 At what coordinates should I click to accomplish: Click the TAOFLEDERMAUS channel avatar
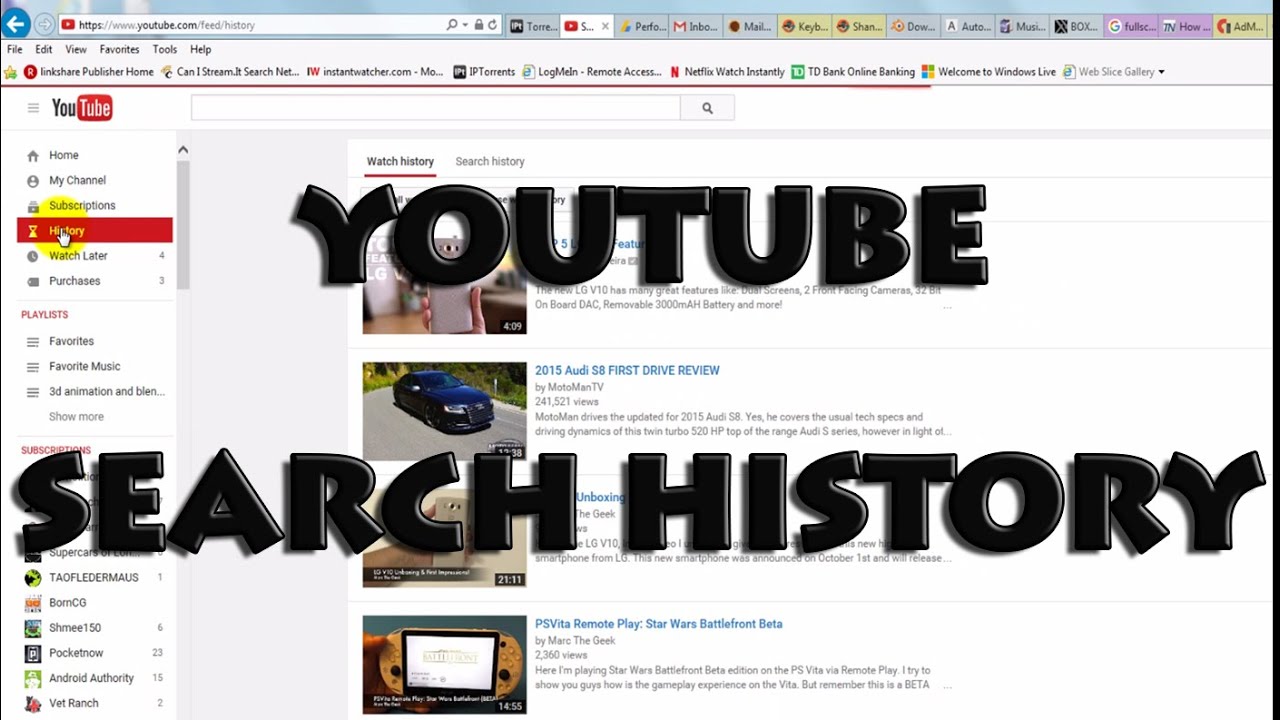tap(33, 578)
